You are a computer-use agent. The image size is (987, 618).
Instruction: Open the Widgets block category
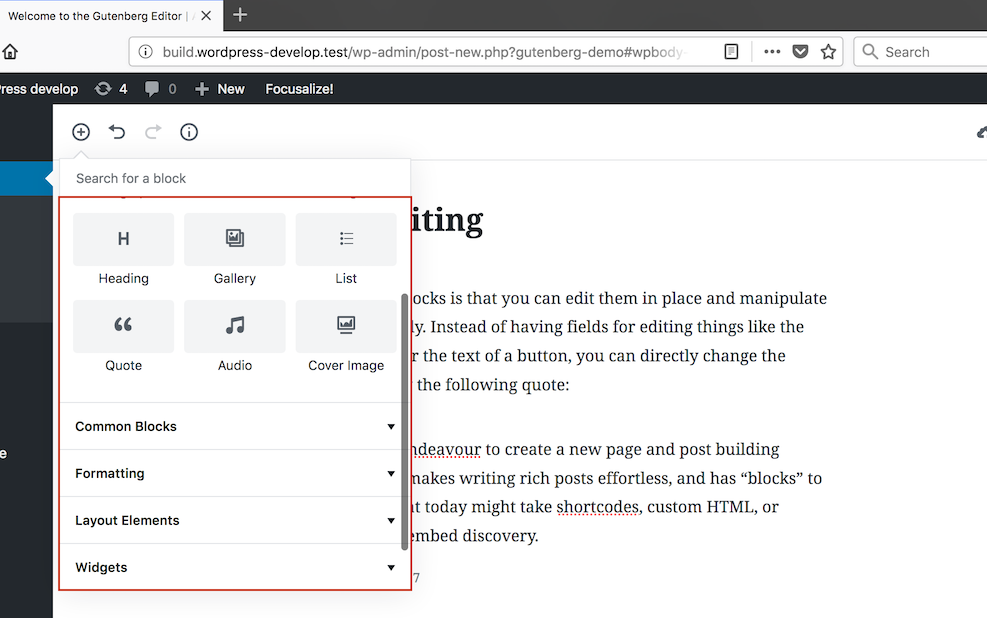click(234, 567)
